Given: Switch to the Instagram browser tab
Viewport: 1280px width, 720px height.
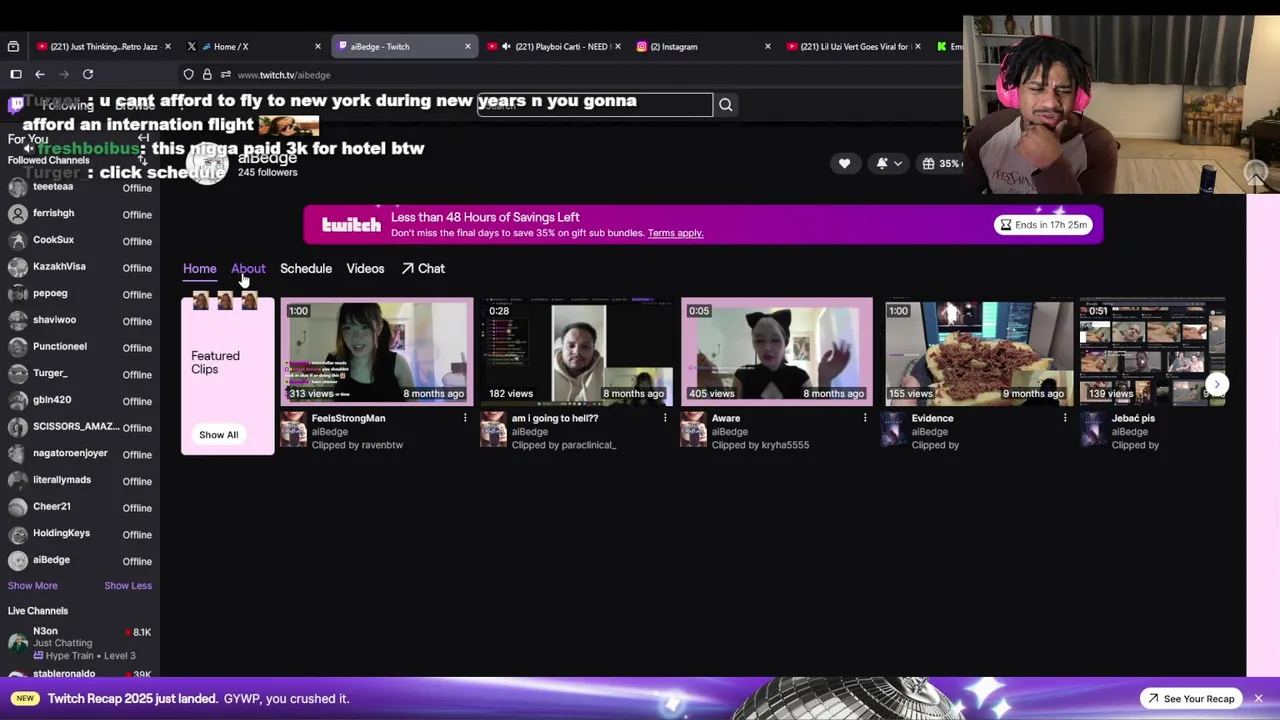Looking at the screenshot, I should click(704, 46).
